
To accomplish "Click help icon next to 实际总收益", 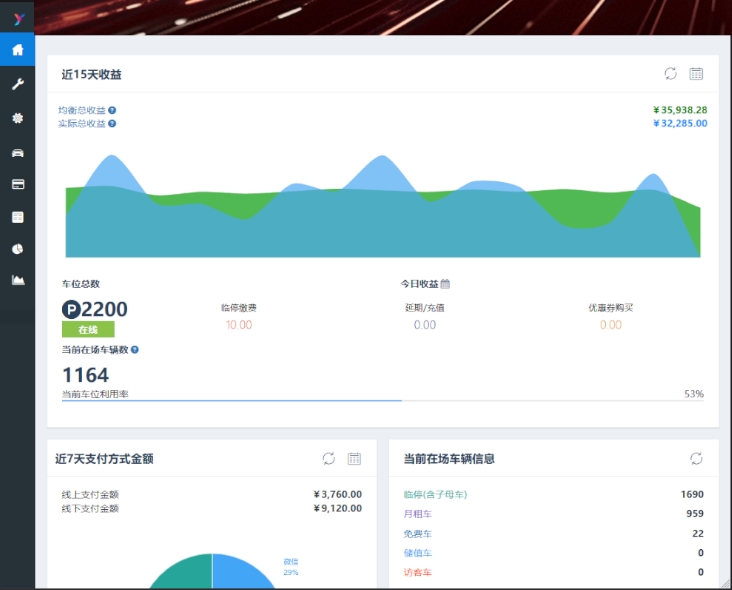I will click(x=112, y=124).
